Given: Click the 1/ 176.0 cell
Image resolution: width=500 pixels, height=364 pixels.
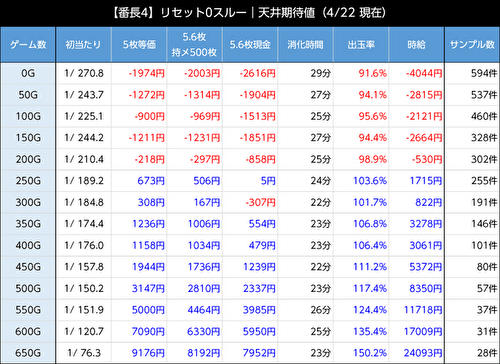Looking at the screenshot, I should (x=84, y=245).
